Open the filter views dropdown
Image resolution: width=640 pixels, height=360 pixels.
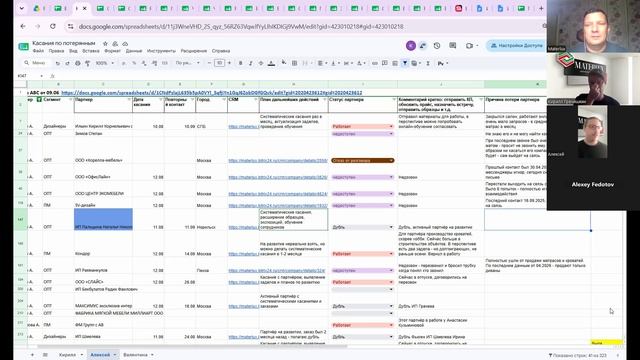coord(416,63)
